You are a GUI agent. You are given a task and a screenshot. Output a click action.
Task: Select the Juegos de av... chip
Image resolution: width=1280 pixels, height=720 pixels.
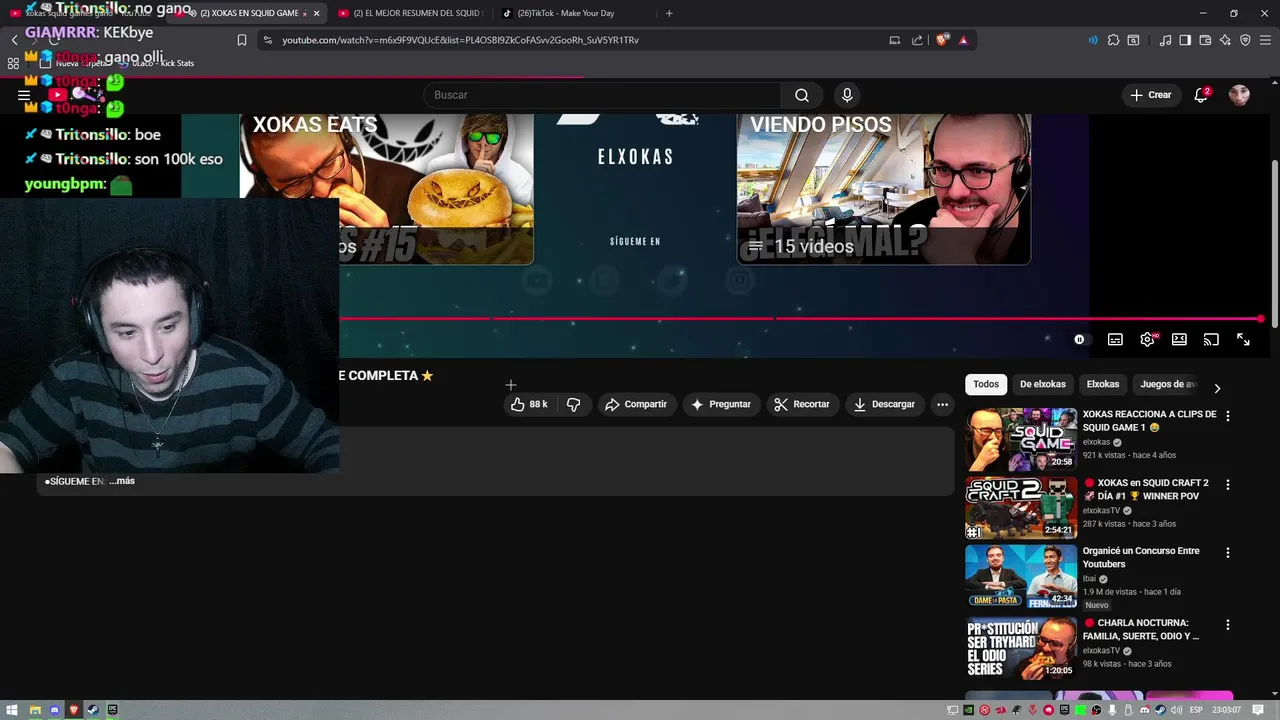click(1167, 384)
